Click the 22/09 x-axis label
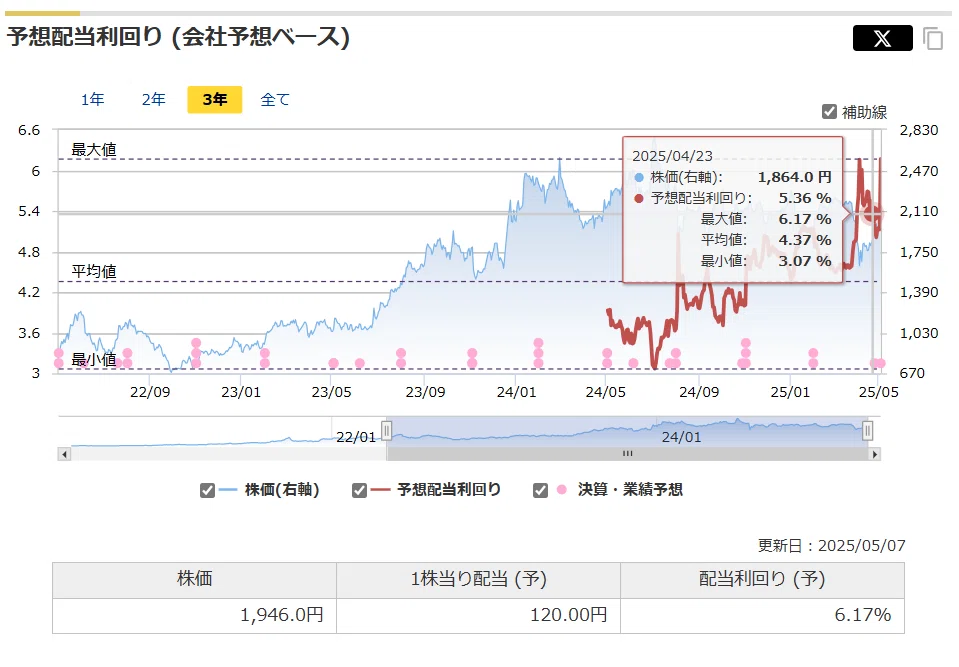The image size is (959, 667). (150, 392)
